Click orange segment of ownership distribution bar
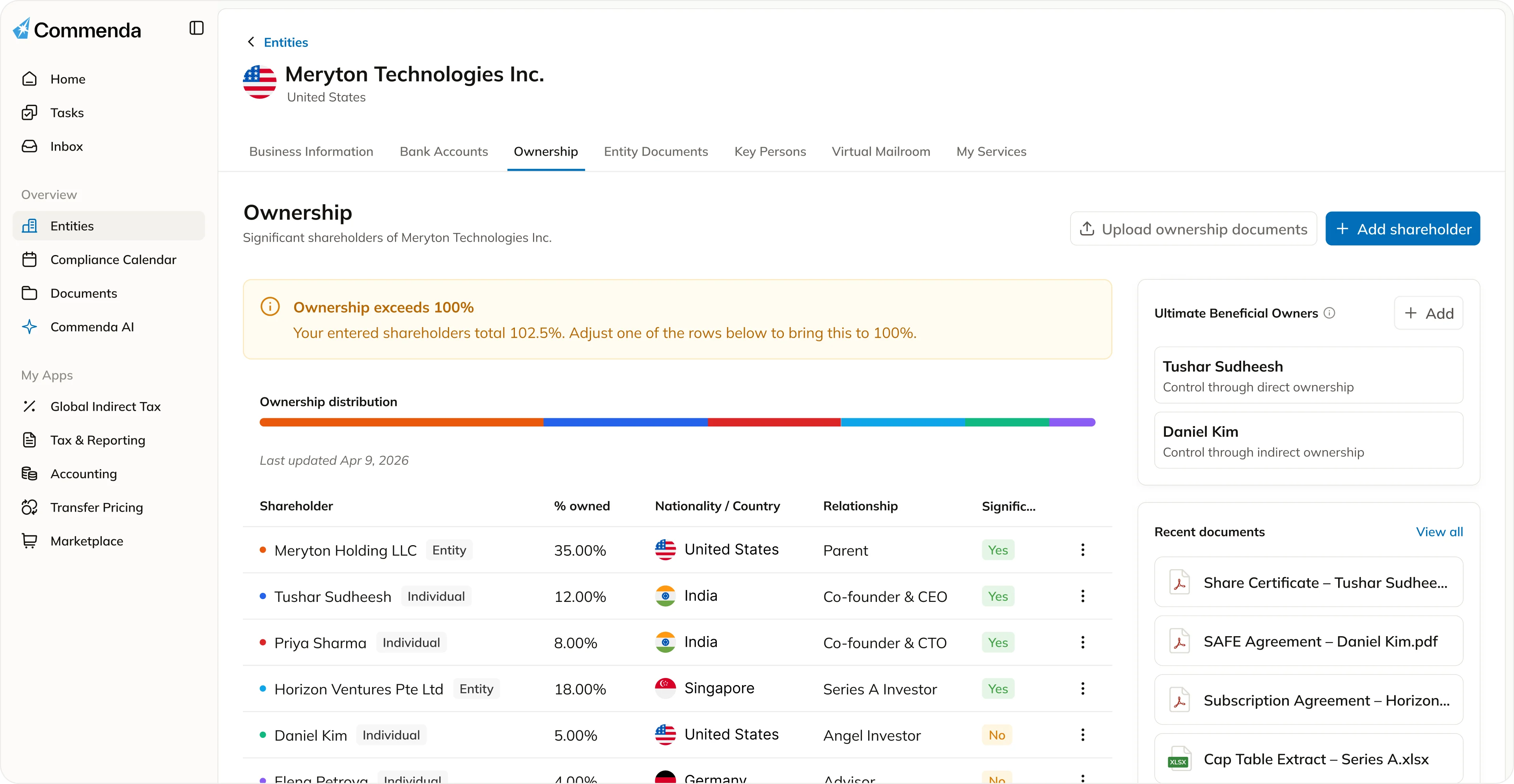 [x=401, y=422]
